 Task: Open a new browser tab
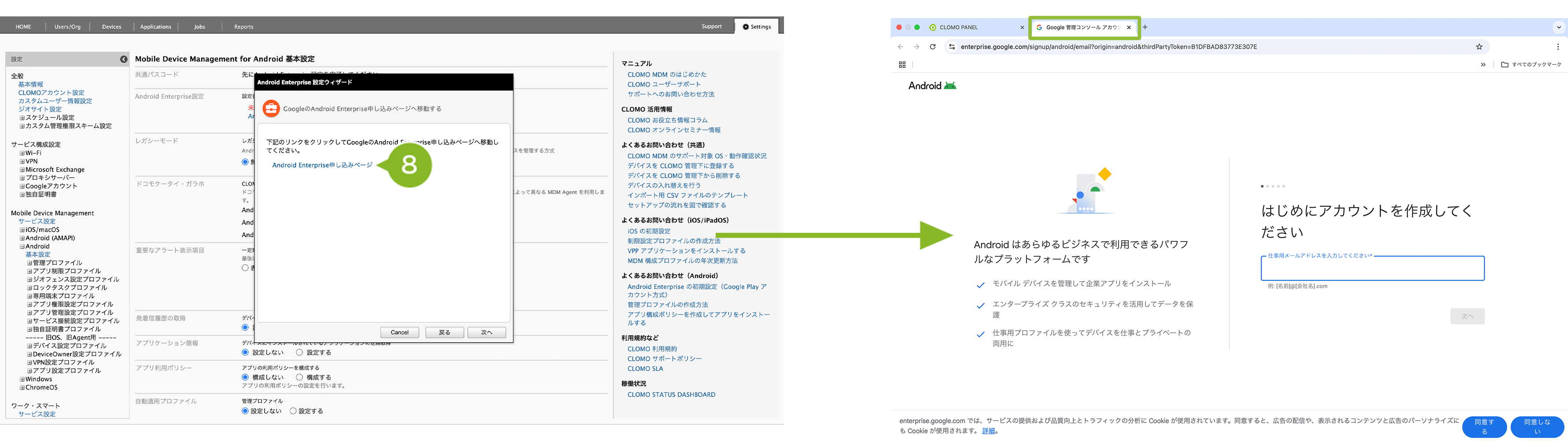pyautogui.click(x=1145, y=27)
